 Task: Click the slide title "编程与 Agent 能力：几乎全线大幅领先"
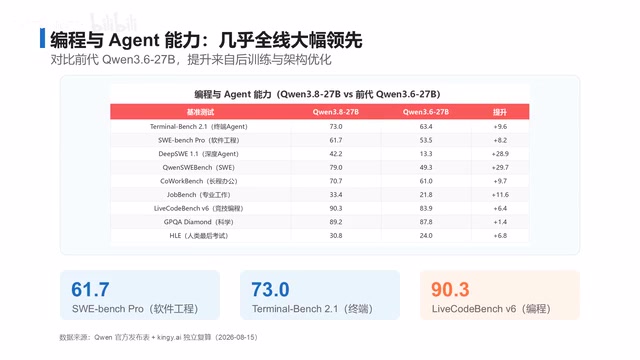pos(206,40)
